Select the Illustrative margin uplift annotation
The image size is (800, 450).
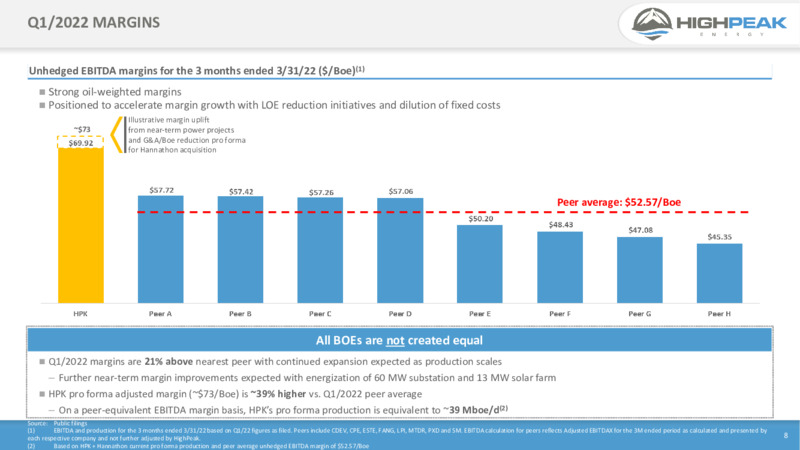[x=186, y=135]
